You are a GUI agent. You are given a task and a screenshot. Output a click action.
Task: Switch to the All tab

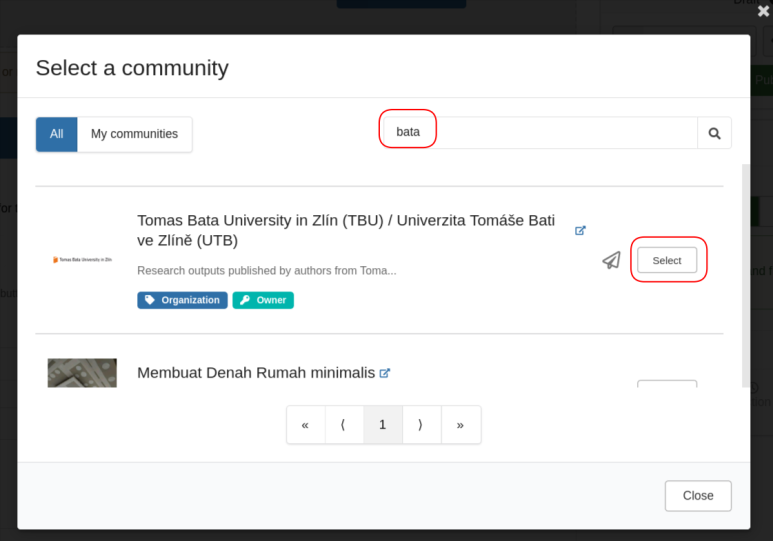click(57, 134)
